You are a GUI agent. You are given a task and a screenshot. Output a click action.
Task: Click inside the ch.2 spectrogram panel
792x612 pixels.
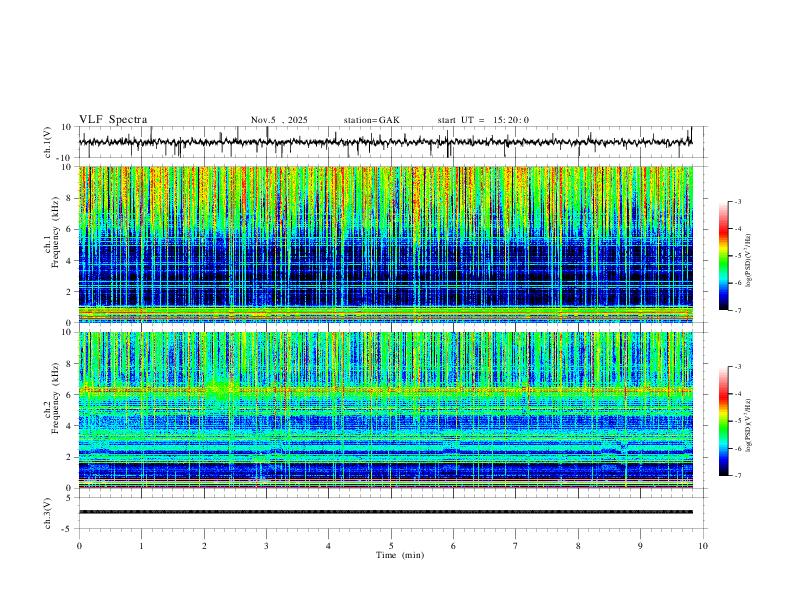click(385, 410)
